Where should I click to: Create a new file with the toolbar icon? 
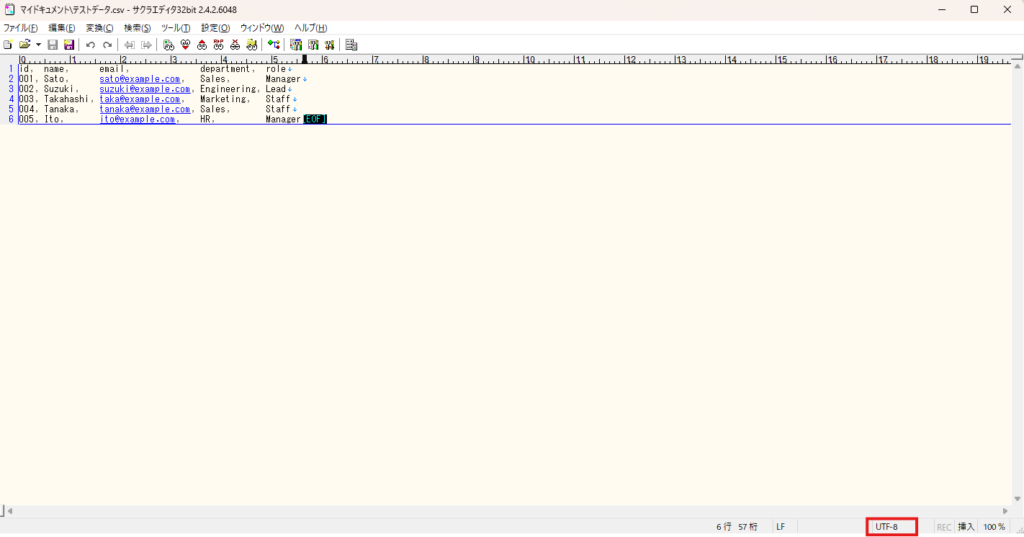(8, 45)
